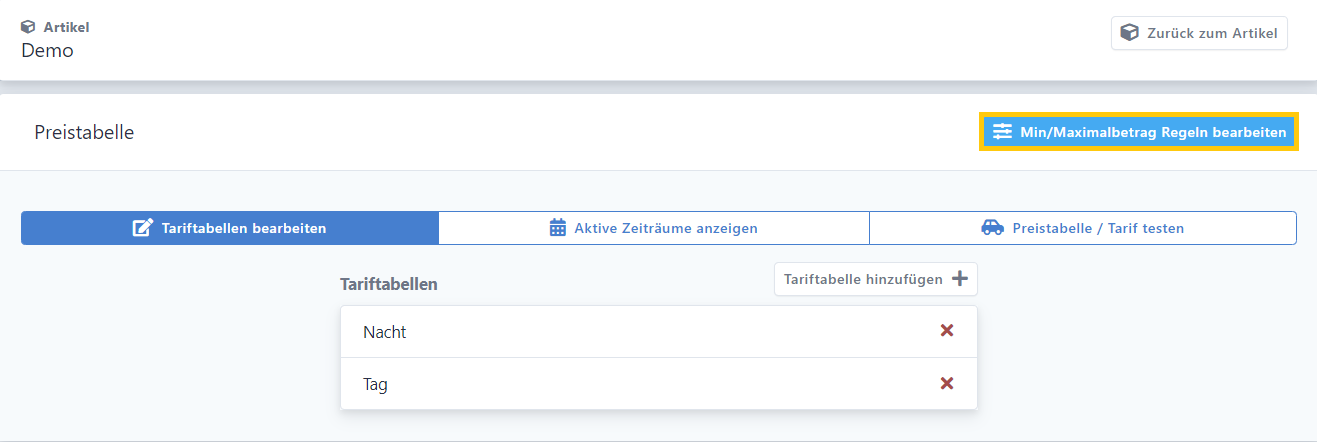Click the cube icon beside the Artikel label
1317x442 pixels.
point(28,27)
